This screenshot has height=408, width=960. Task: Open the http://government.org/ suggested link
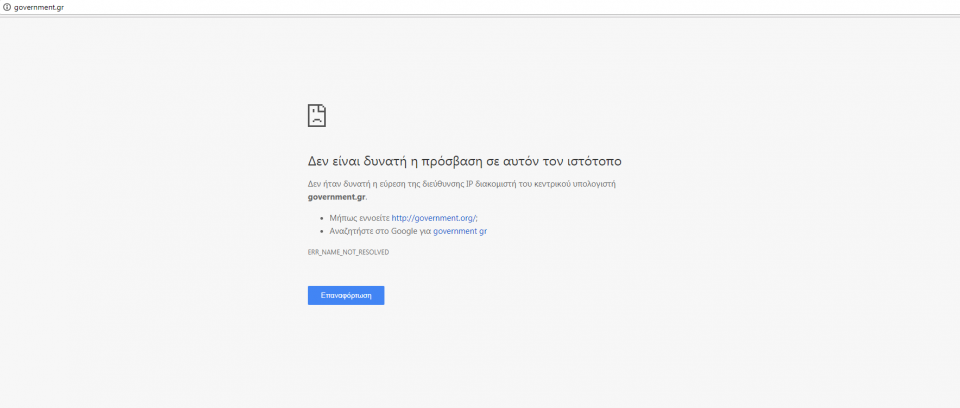click(x=434, y=217)
